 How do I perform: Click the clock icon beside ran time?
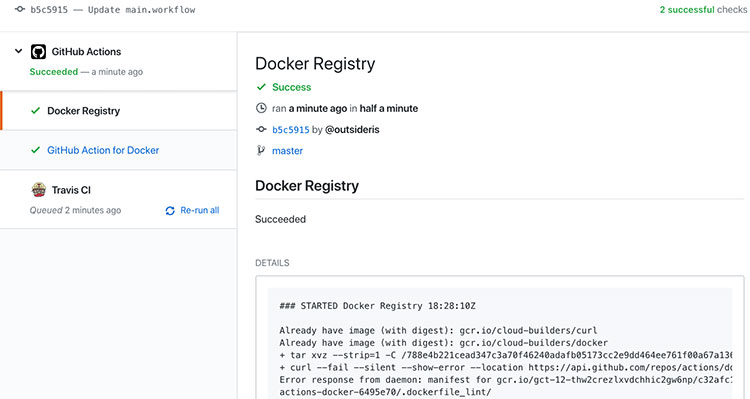coord(261,108)
